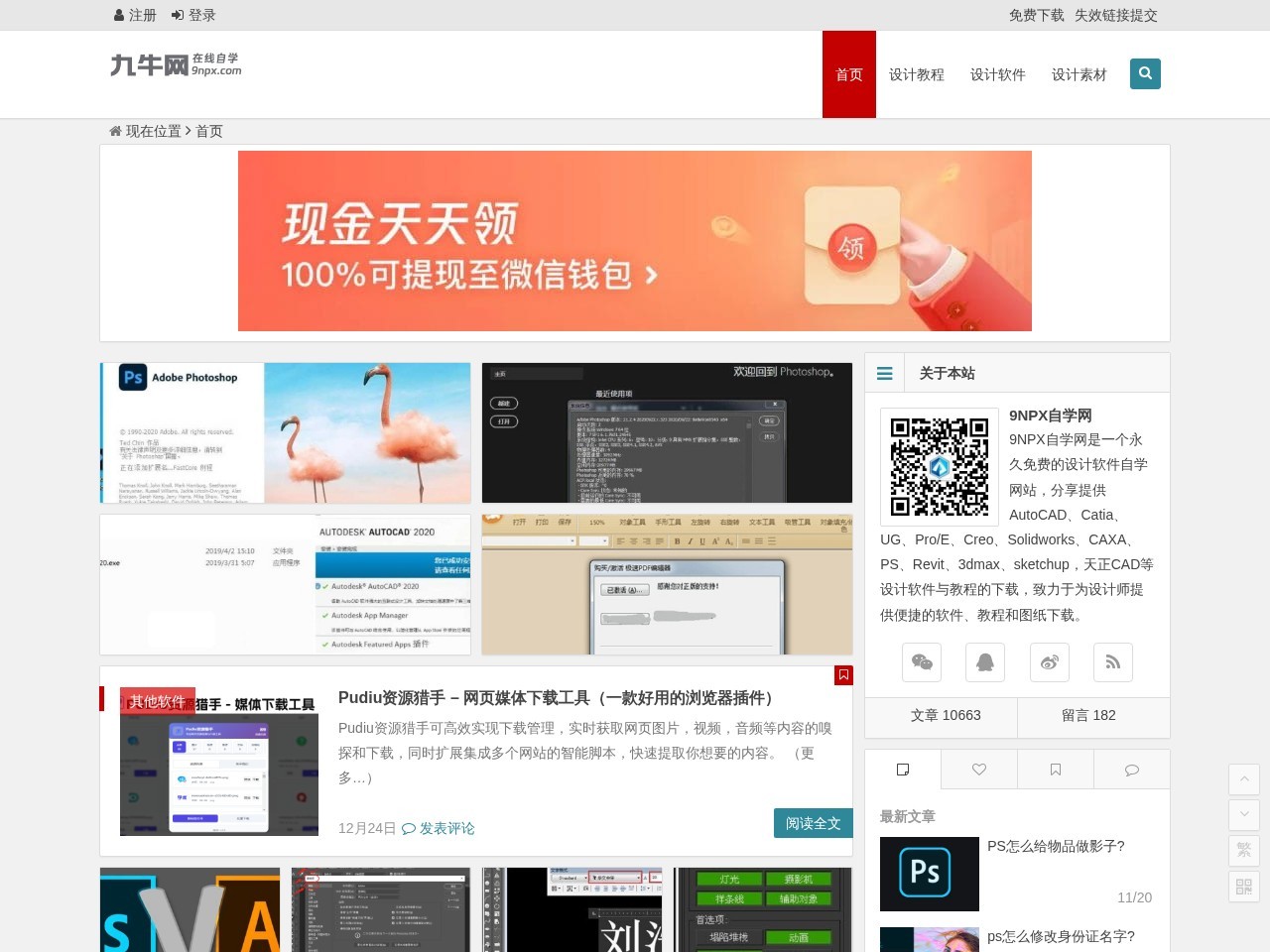Click the RSS feed icon
1270x952 pixels.
[1112, 662]
